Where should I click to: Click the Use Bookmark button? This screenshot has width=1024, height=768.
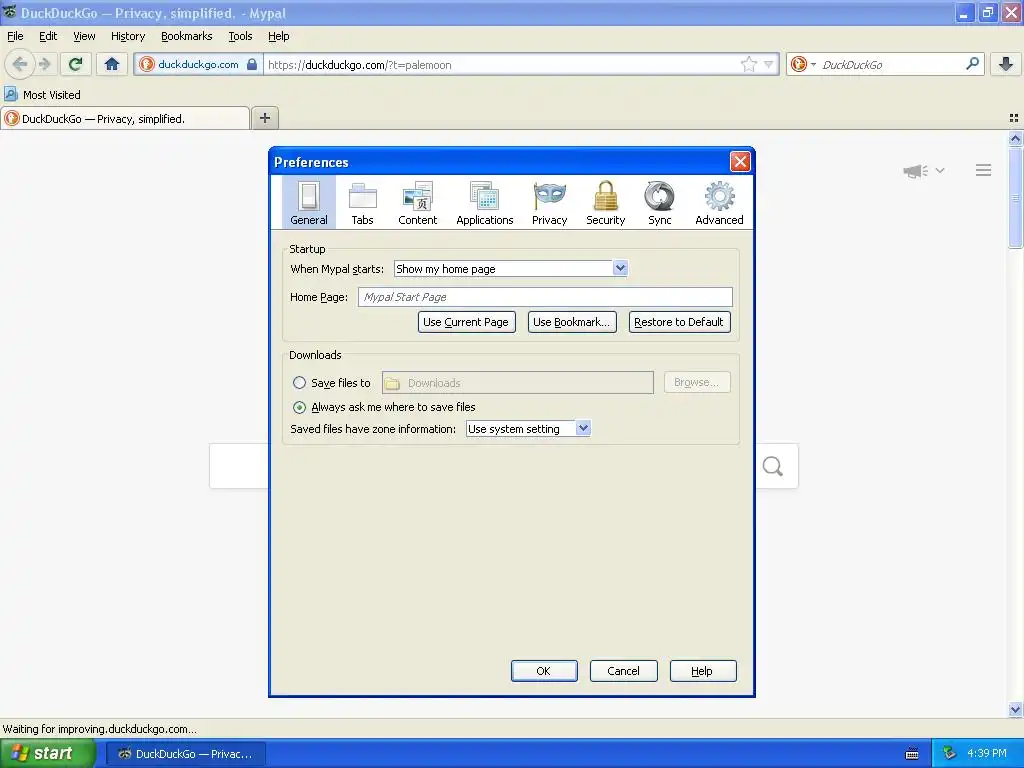[x=571, y=322]
